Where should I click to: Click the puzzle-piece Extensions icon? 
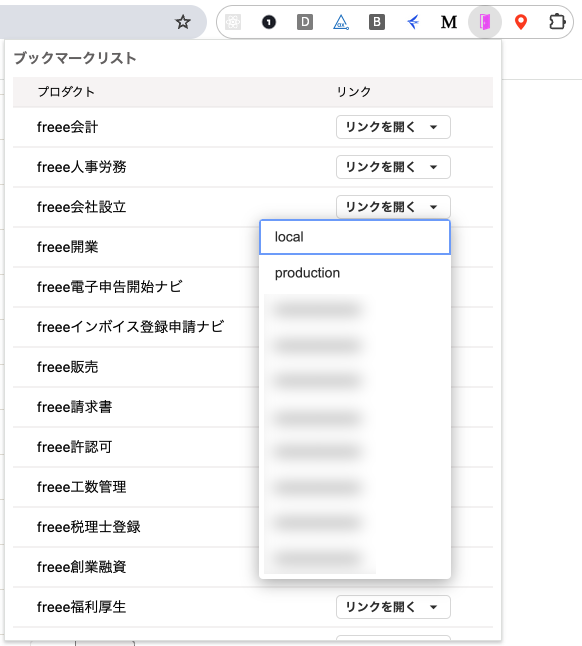click(x=557, y=22)
